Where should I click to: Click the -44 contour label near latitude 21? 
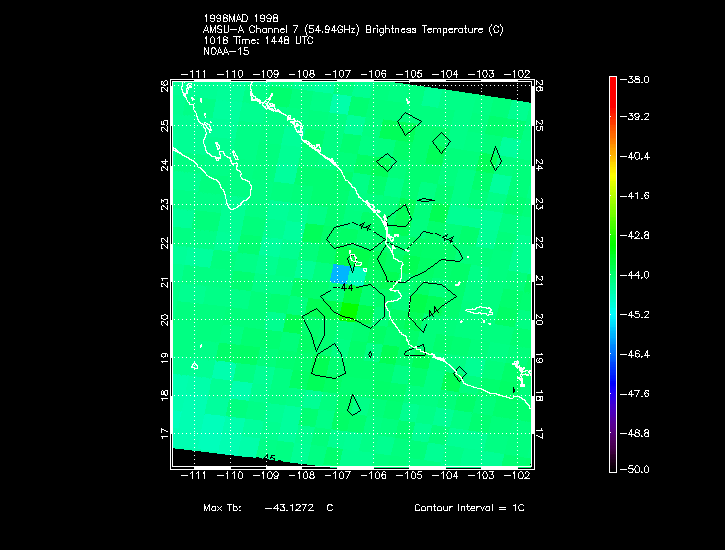pyautogui.click(x=343, y=287)
